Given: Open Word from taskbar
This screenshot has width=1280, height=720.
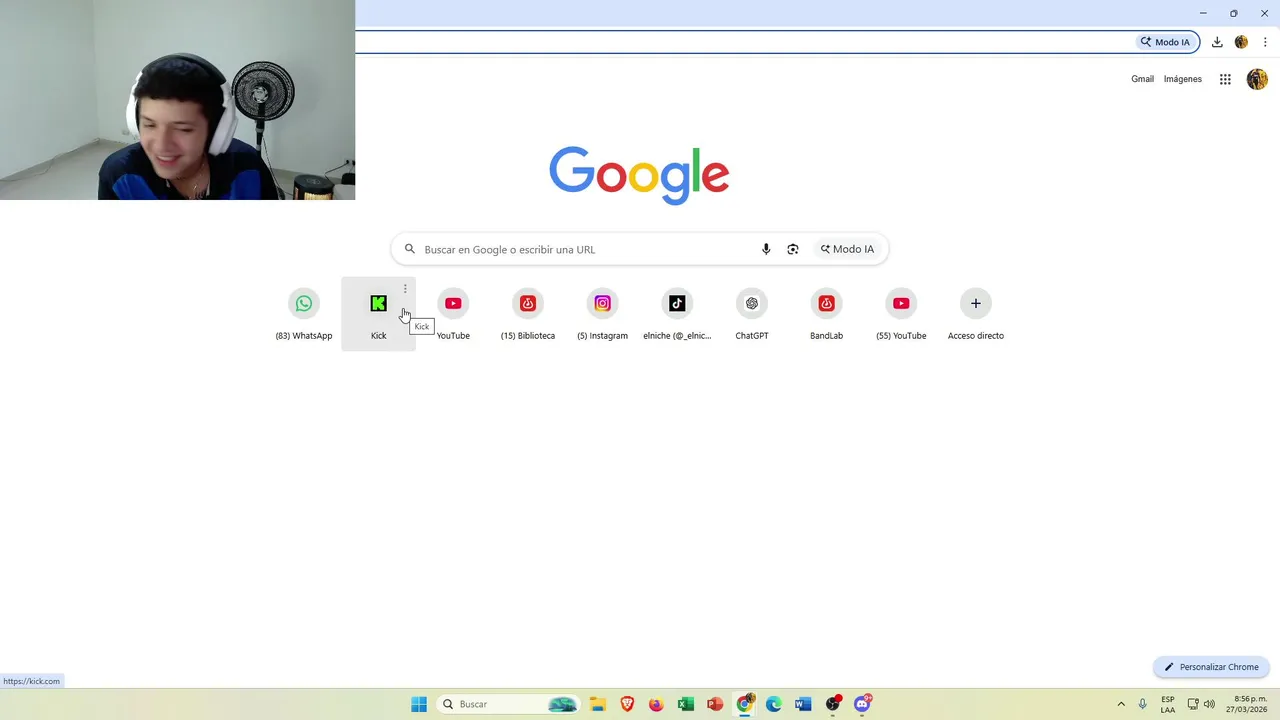Looking at the screenshot, I should click(x=803, y=704).
